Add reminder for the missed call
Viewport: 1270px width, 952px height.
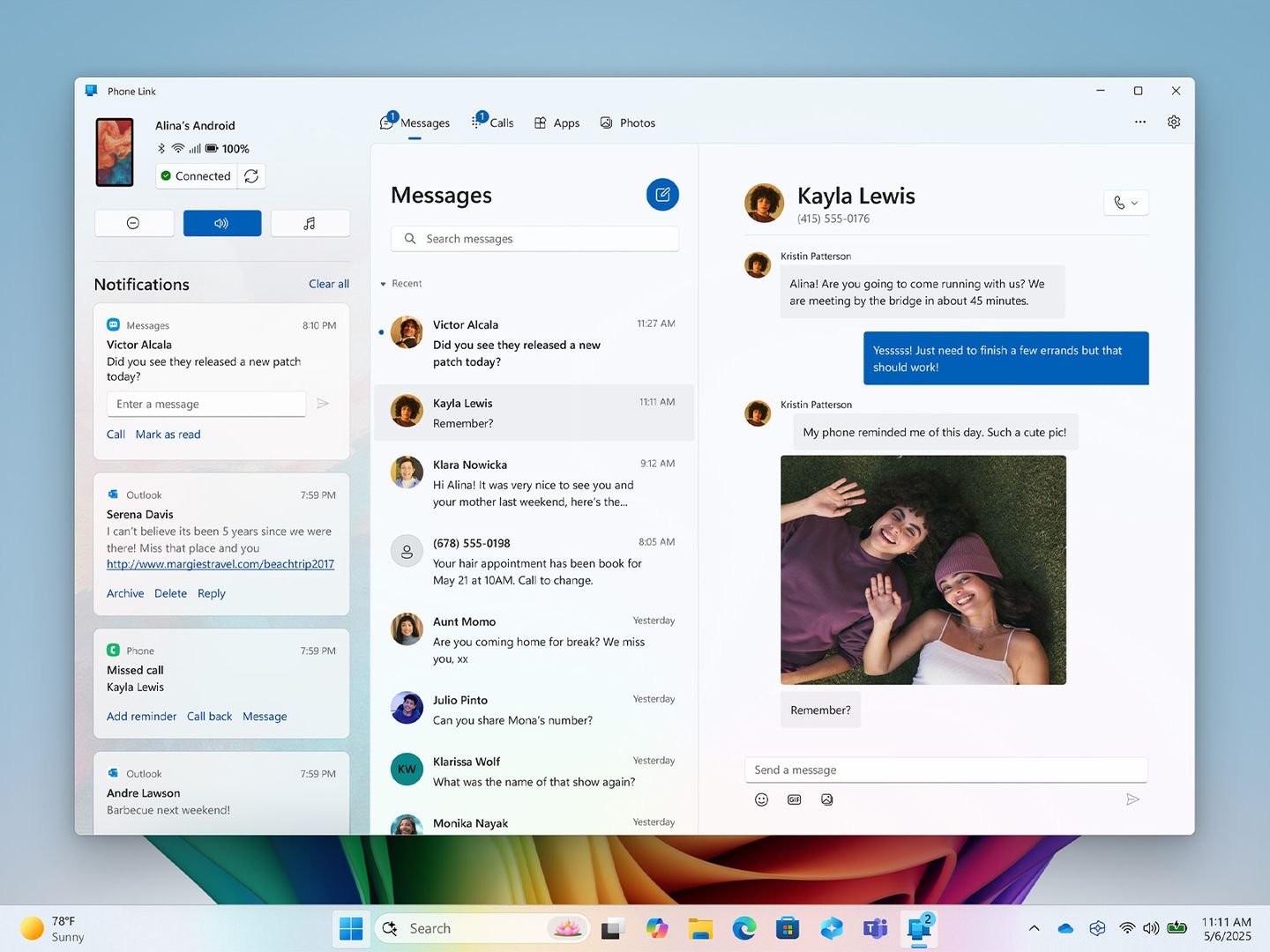tap(141, 717)
